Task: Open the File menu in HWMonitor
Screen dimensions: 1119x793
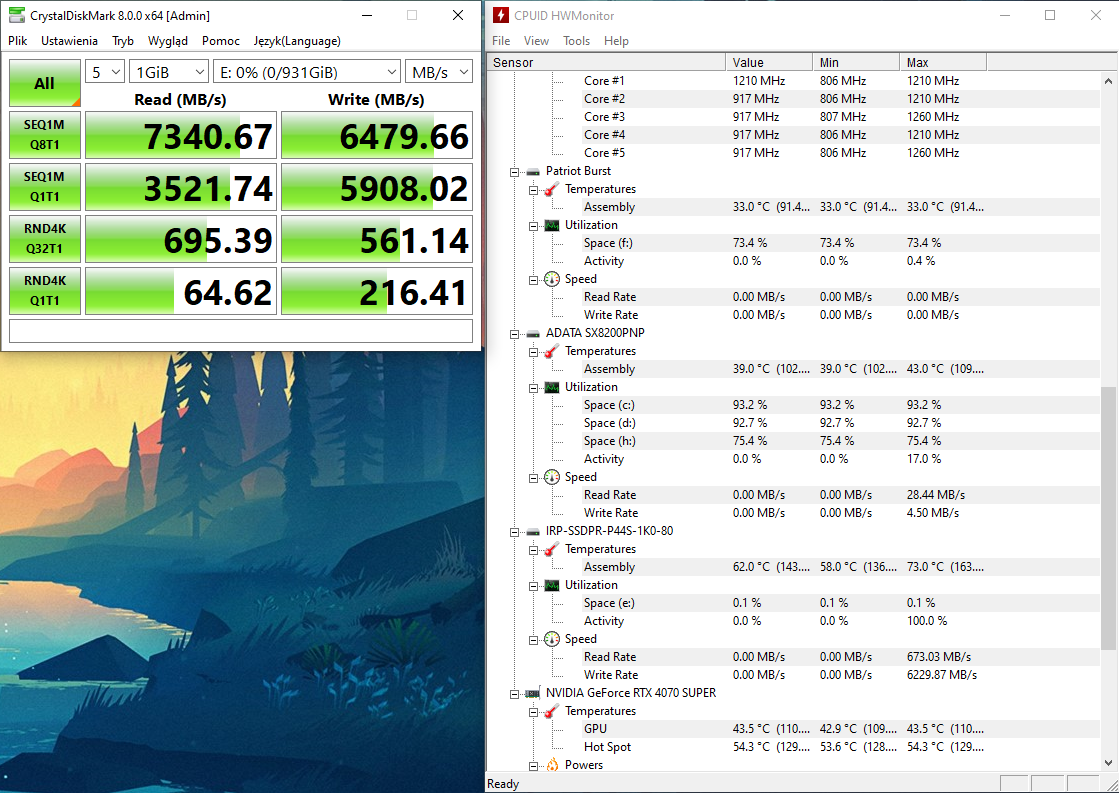Action: coord(501,41)
